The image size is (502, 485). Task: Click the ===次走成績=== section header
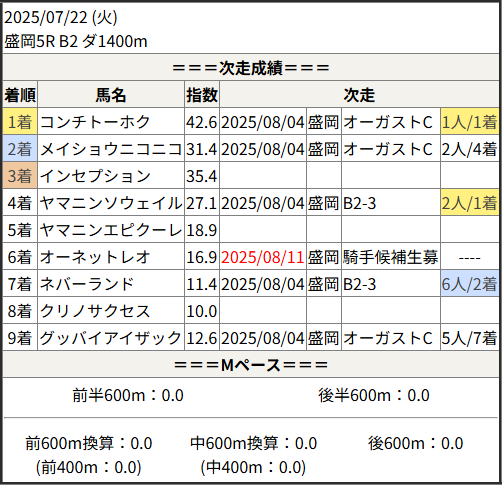[251, 68]
